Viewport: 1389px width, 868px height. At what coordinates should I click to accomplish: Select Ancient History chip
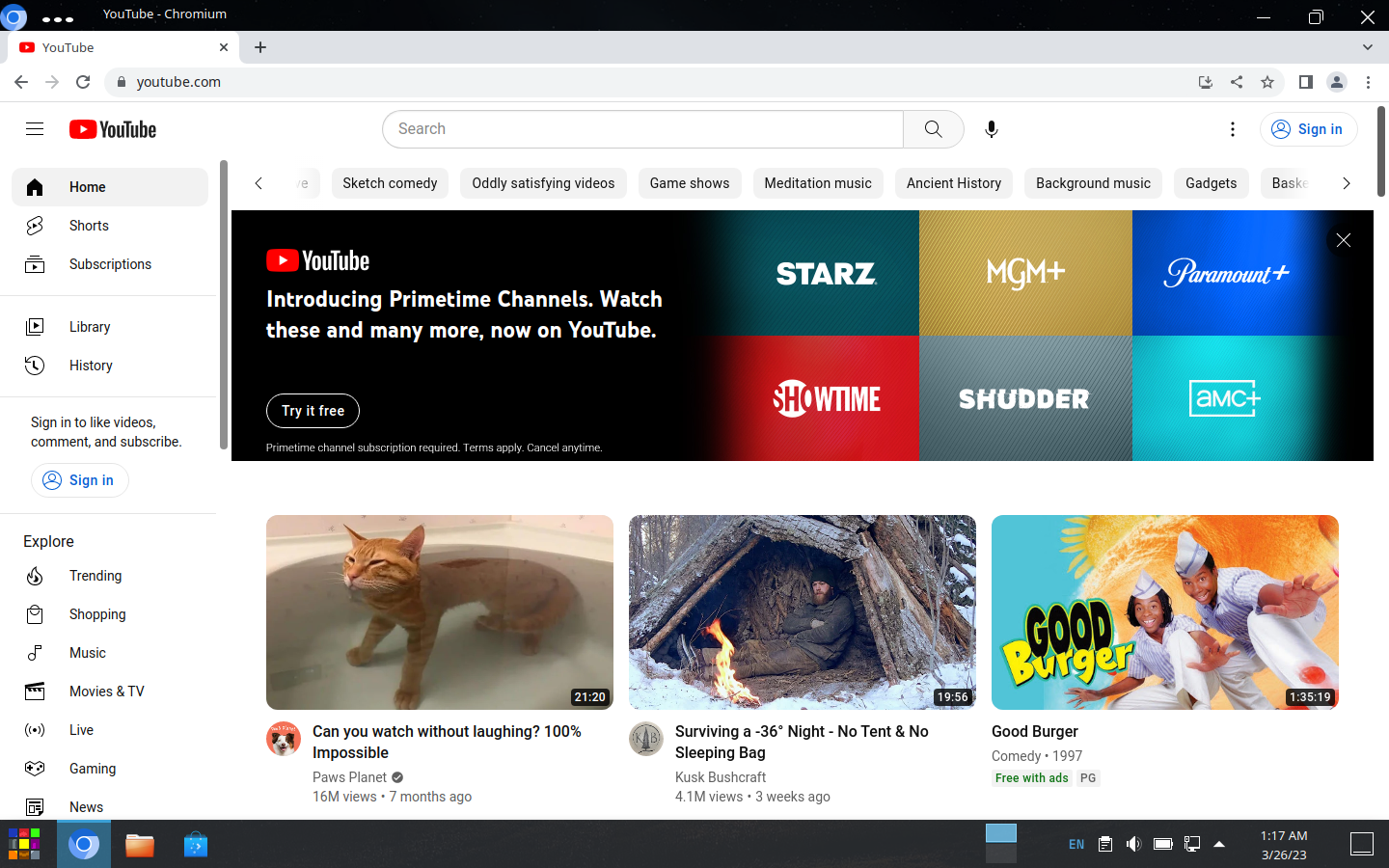point(954,183)
